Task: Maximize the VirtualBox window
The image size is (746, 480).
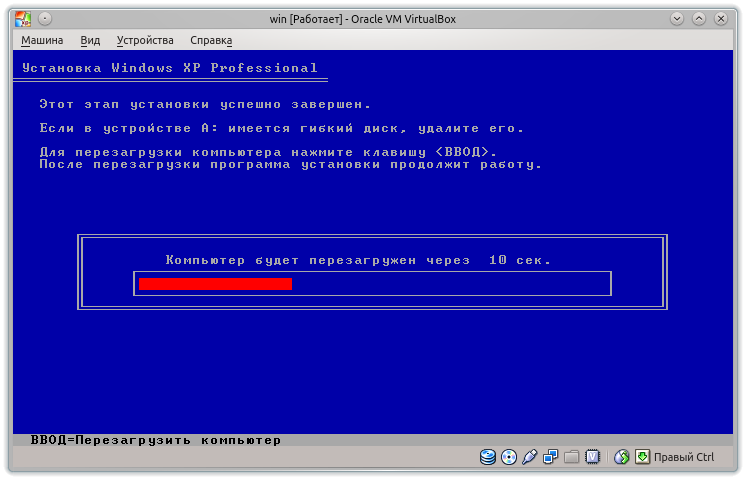Action: (699, 19)
